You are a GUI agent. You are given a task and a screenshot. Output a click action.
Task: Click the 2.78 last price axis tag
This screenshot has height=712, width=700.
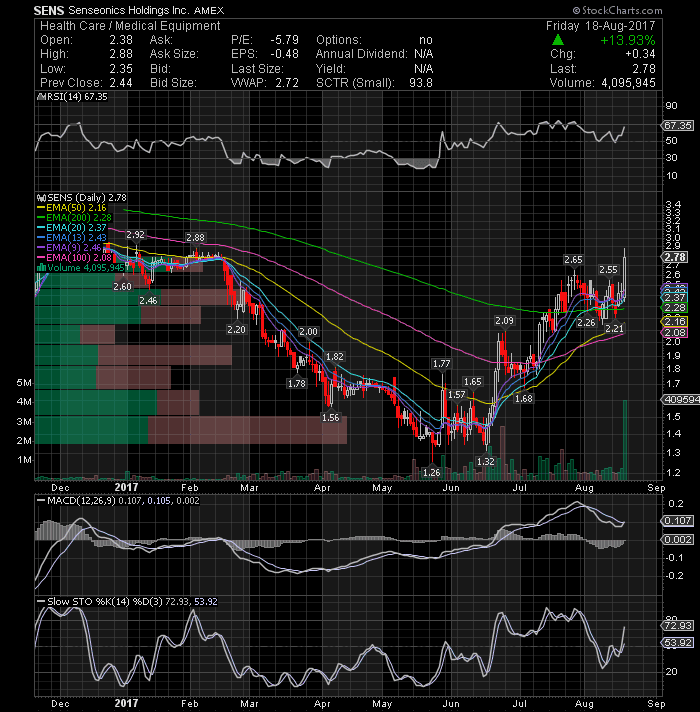point(675,257)
